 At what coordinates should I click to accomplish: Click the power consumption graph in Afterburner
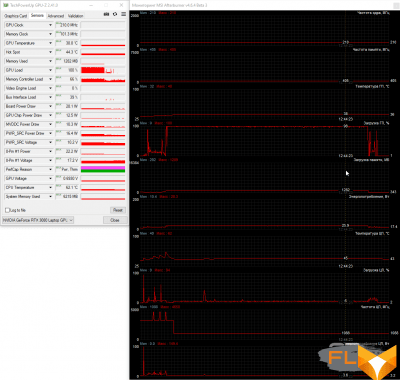coord(265,213)
